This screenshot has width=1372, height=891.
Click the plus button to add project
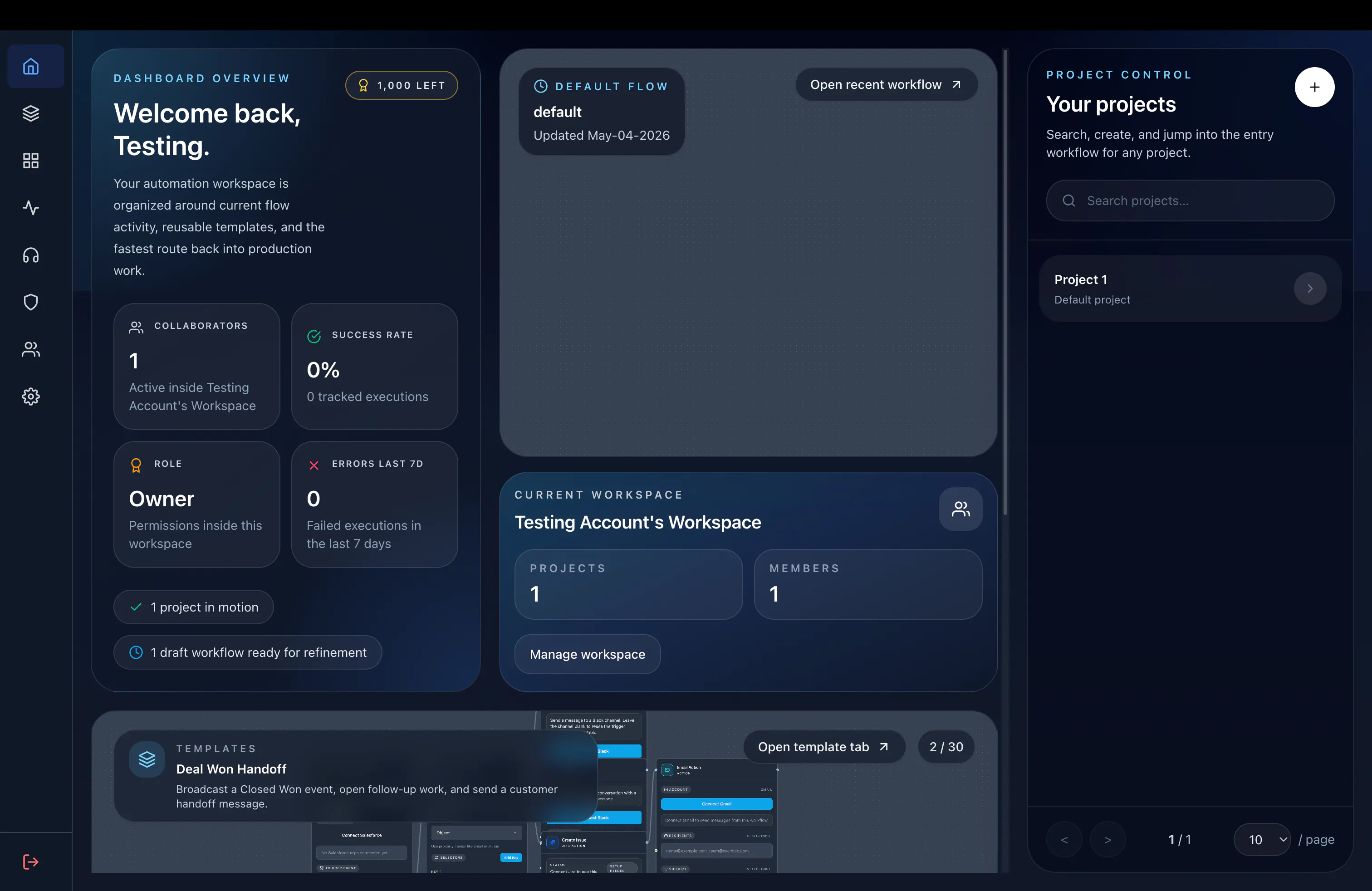pyautogui.click(x=1314, y=87)
